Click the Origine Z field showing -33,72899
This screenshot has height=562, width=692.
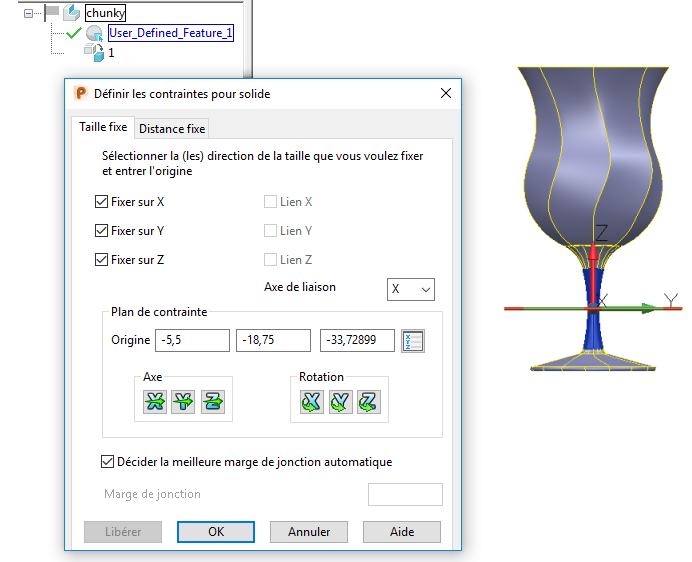coord(357,340)
